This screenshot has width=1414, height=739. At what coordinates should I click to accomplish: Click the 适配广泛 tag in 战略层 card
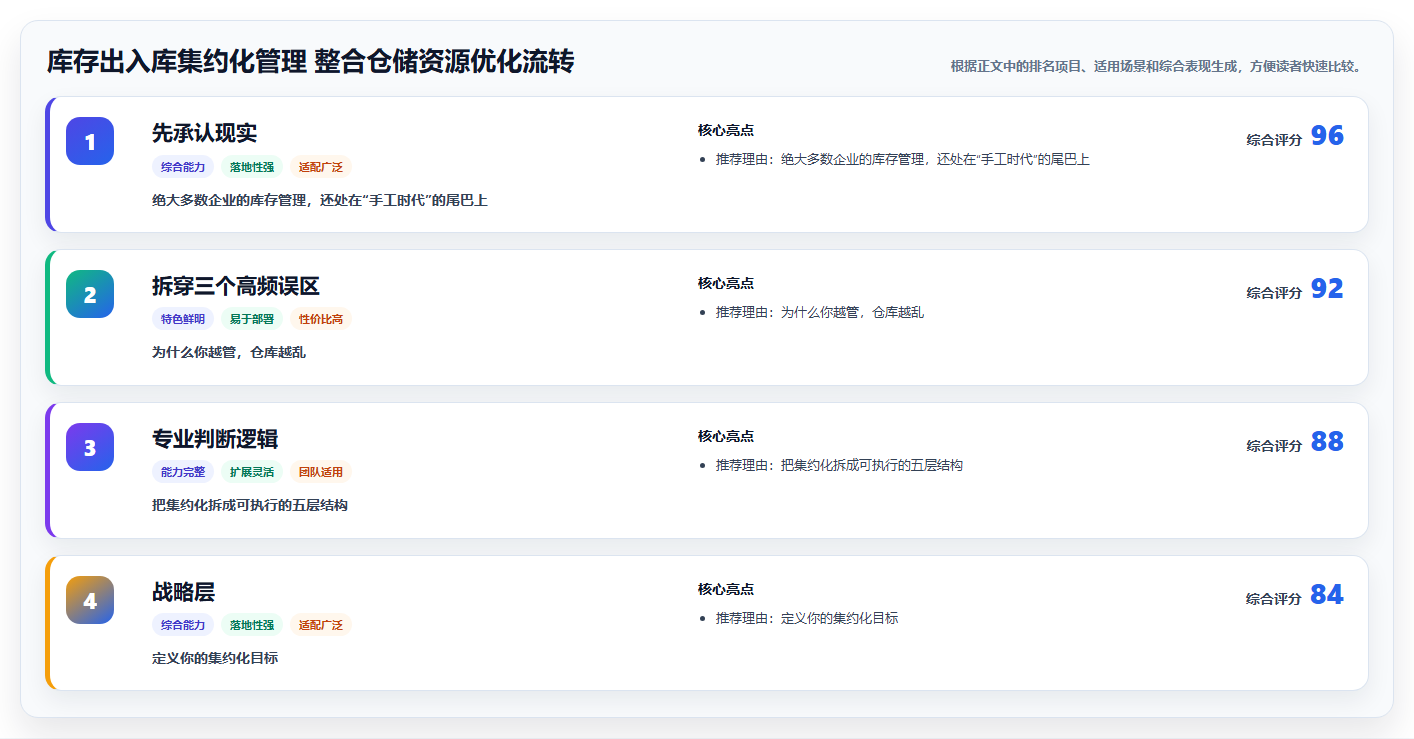tap(321, 625)
